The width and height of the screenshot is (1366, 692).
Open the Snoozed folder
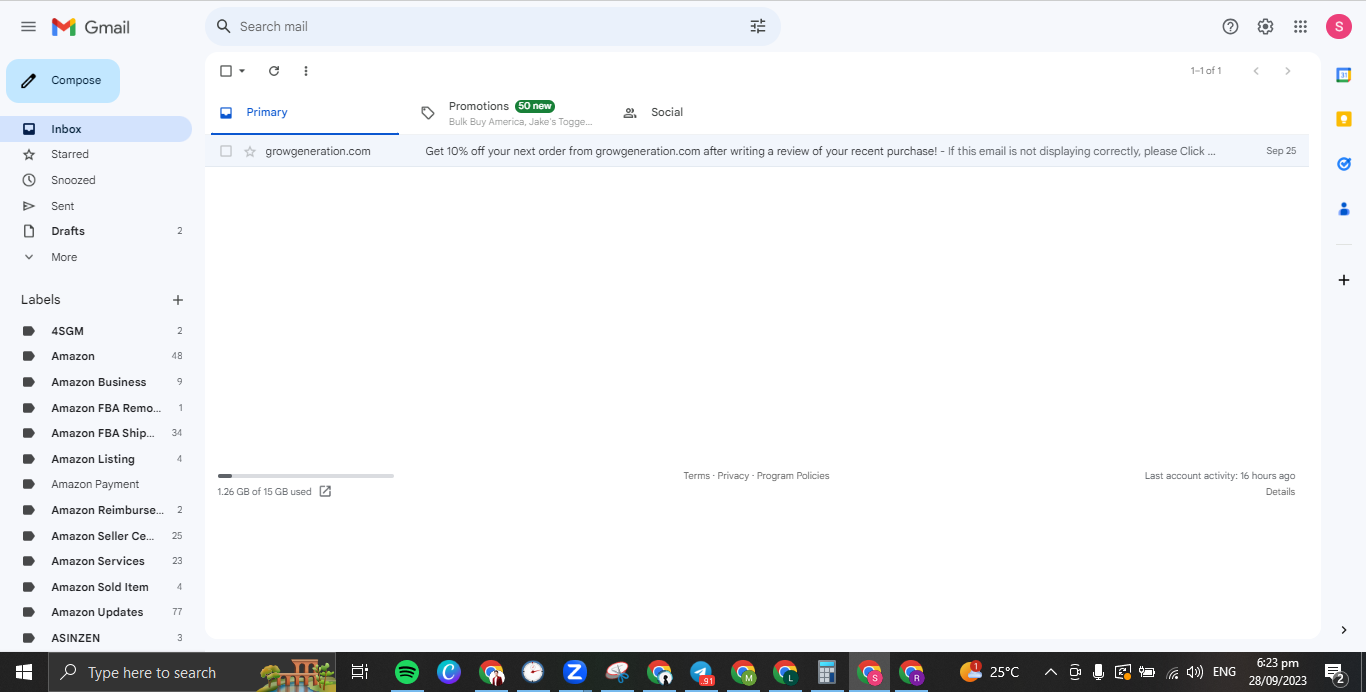click(x=96, y=180)
